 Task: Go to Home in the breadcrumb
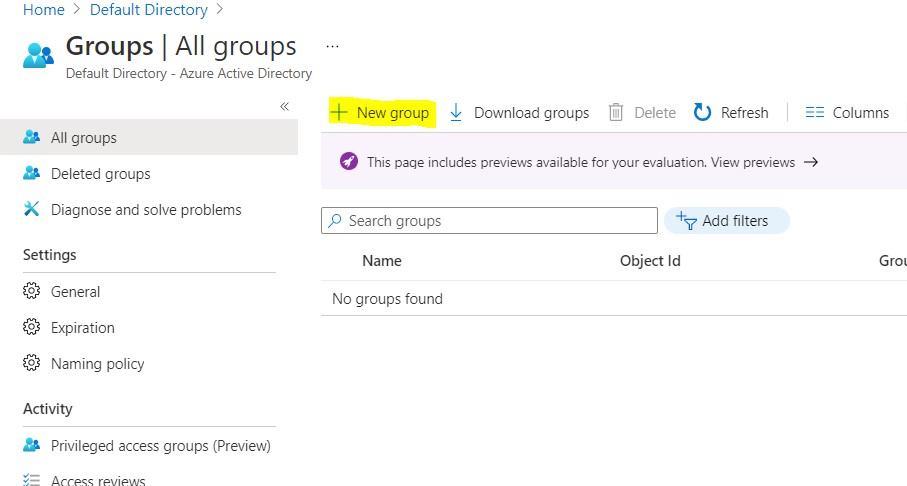coord(43,10)
